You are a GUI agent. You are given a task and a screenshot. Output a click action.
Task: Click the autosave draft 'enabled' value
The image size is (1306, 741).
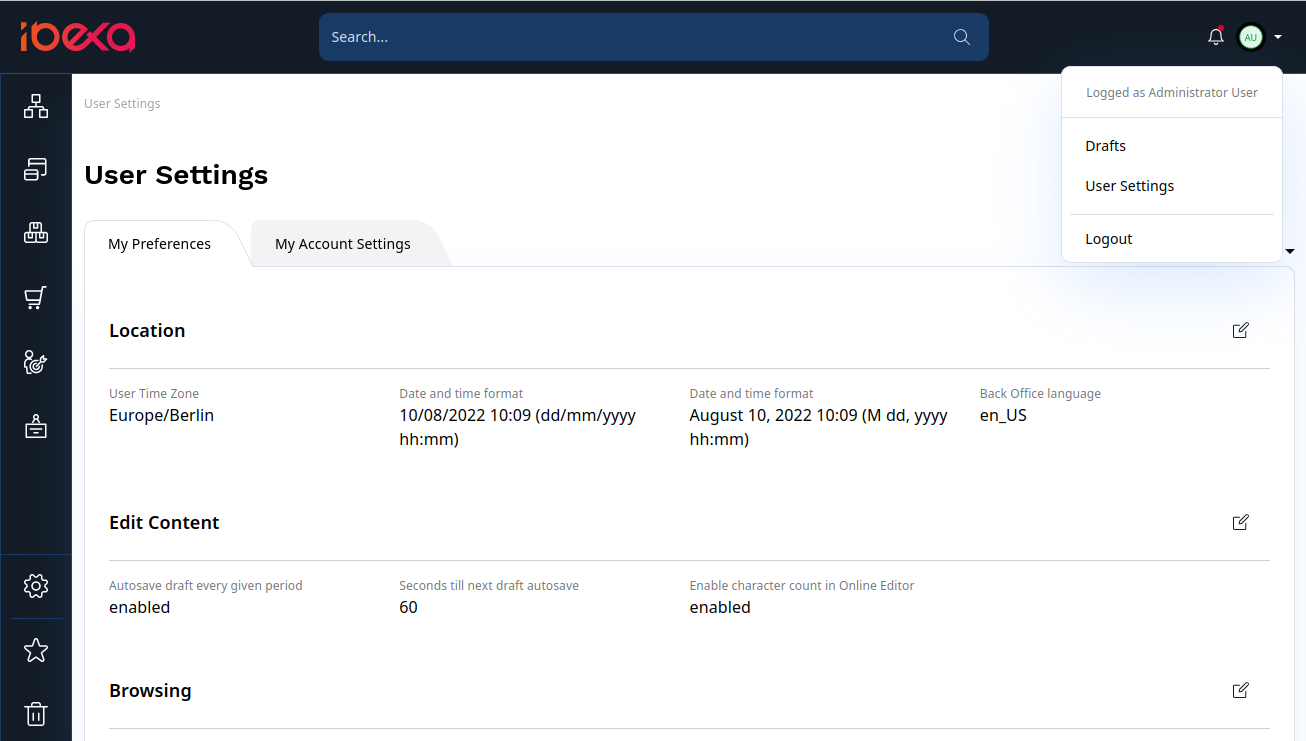tap(140, 607)
